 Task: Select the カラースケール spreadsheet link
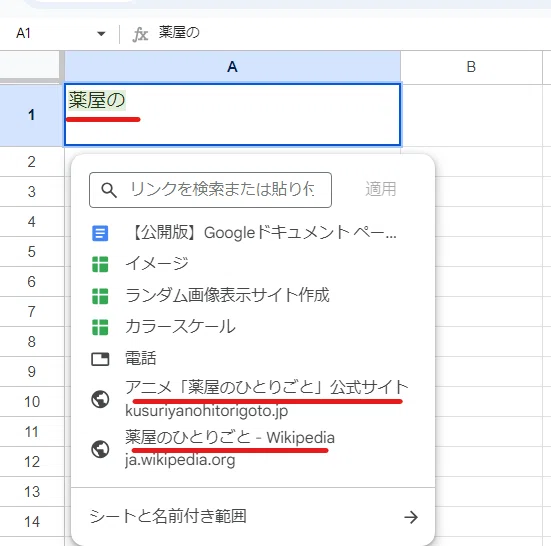(253, 327)
